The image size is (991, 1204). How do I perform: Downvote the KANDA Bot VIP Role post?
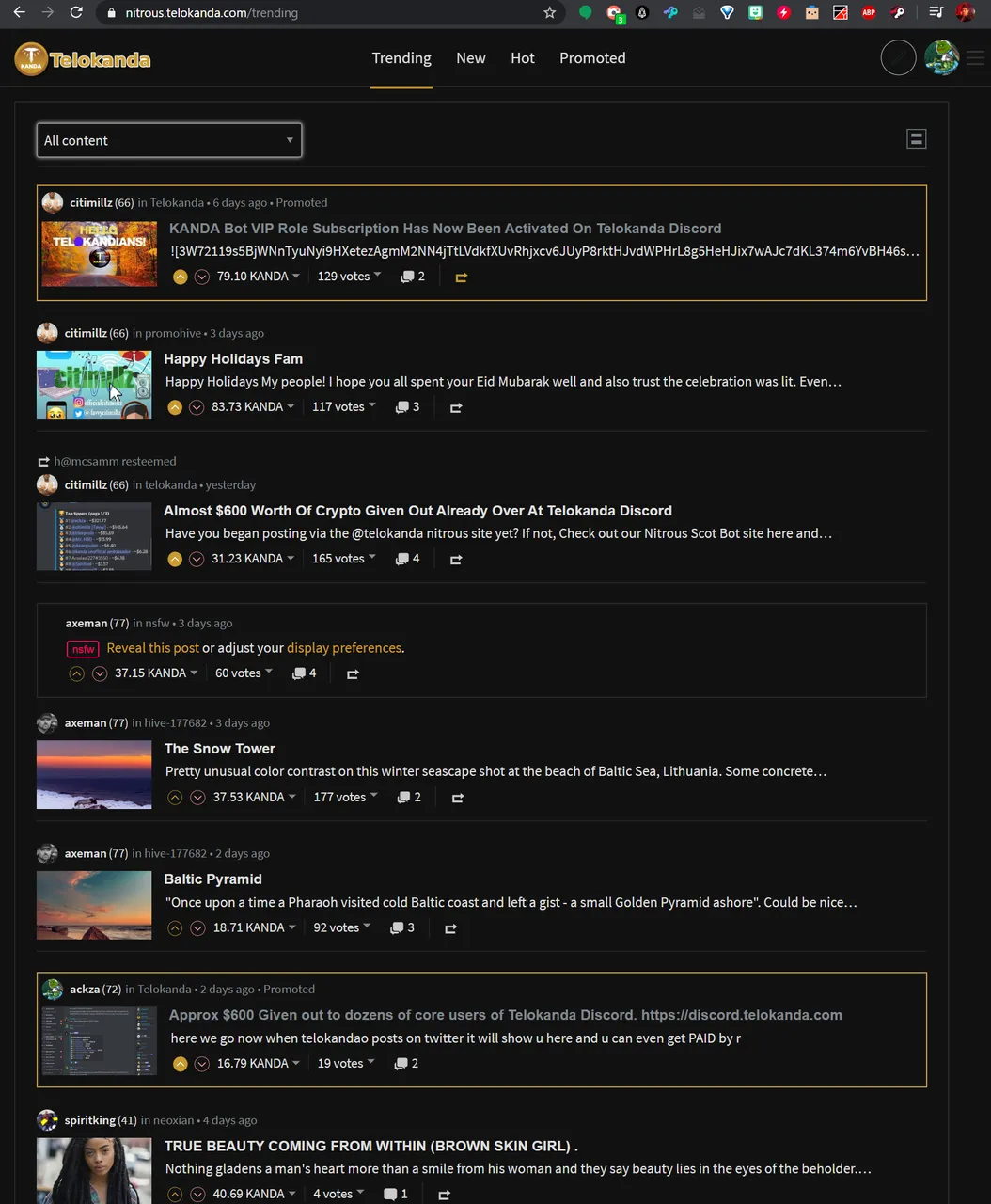[202, 277]
